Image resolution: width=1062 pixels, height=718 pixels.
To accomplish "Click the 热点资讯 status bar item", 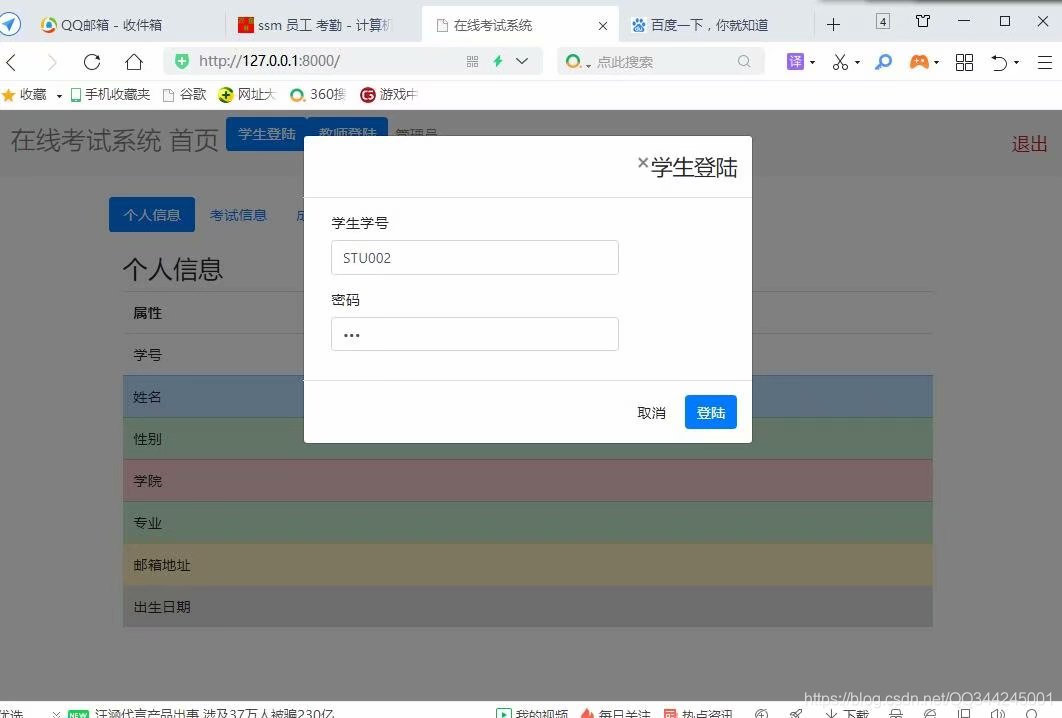I will [x=698, y=713].
